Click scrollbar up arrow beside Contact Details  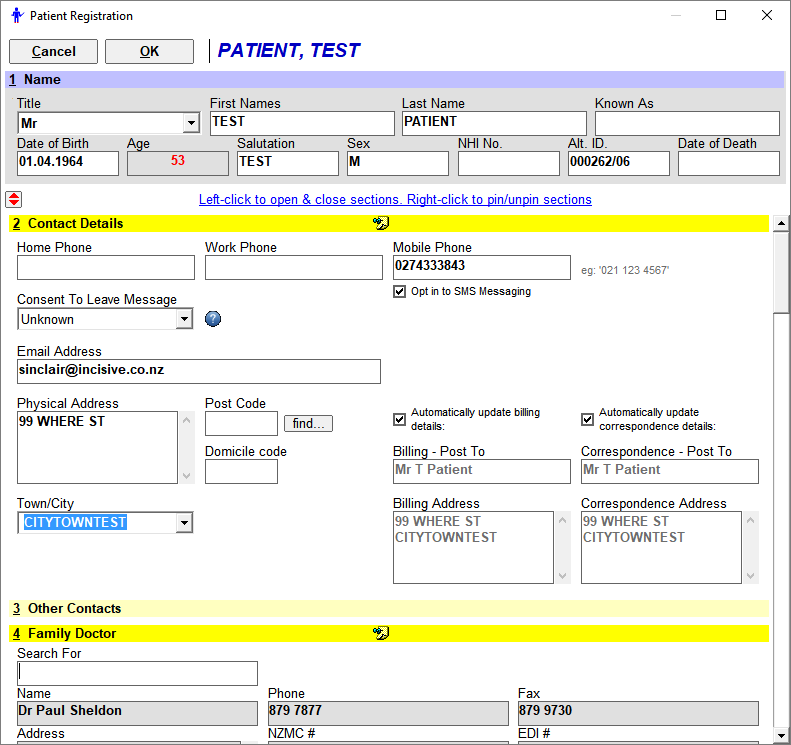[781, 223]
